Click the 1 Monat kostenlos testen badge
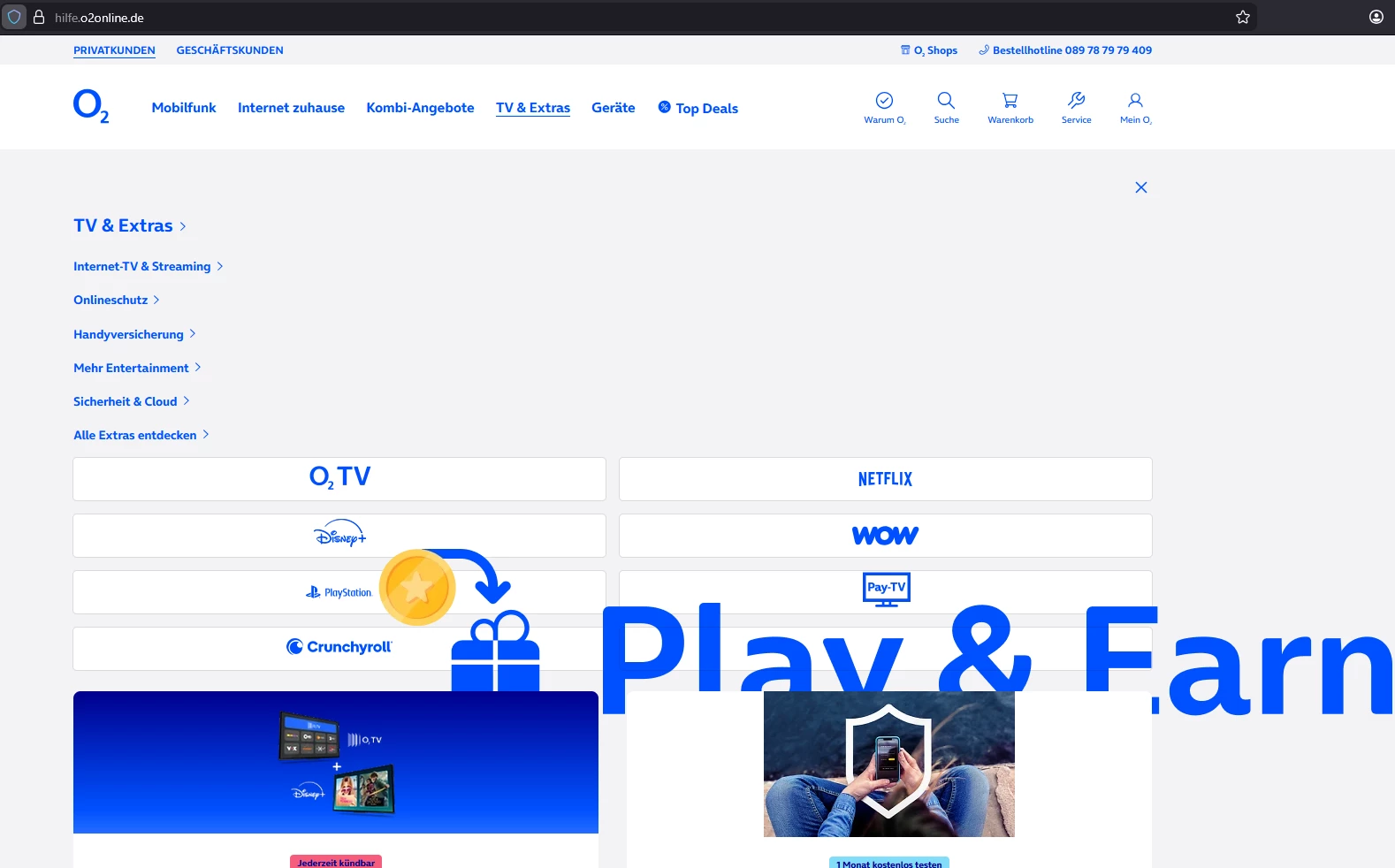This screenshot has width=1395, height=868. (889, 863)
